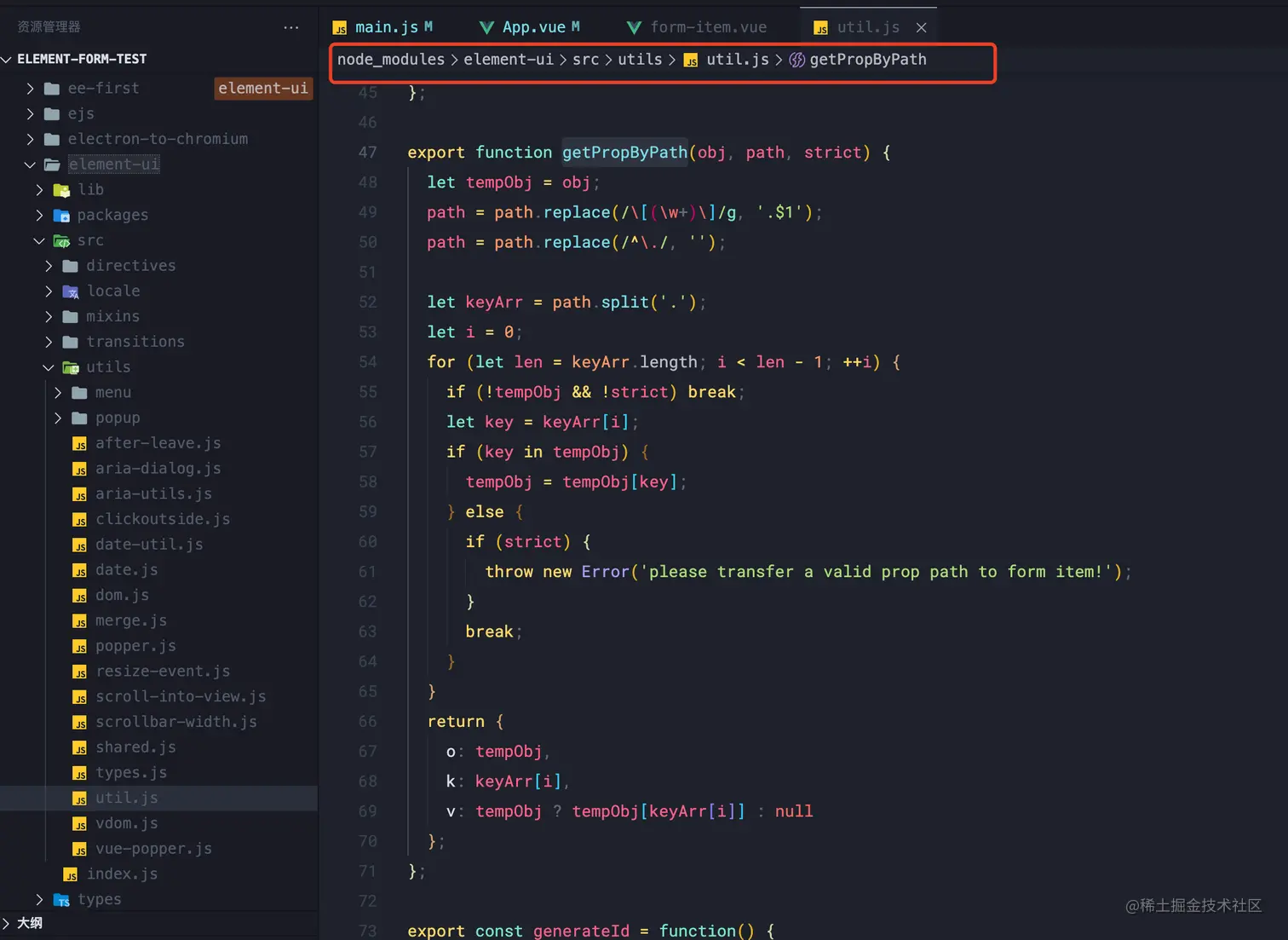
Task: Open the explorer panel more actions ellipsis
Action: 291,27
